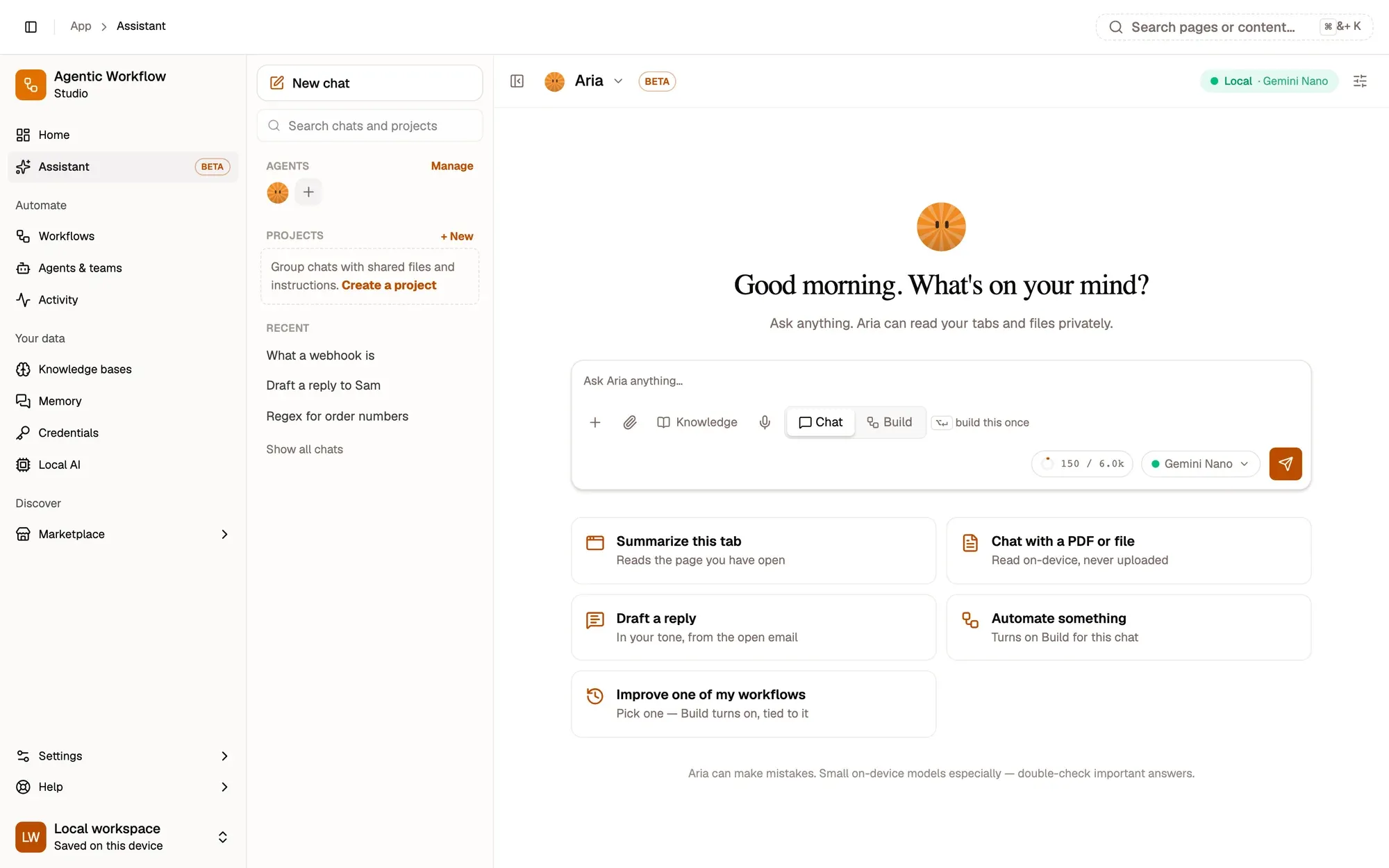Image resolution: width=1389 pixels, height=868 pixels.
Task: Select the Aria agent avatar in Agents list
Action: 278,192
